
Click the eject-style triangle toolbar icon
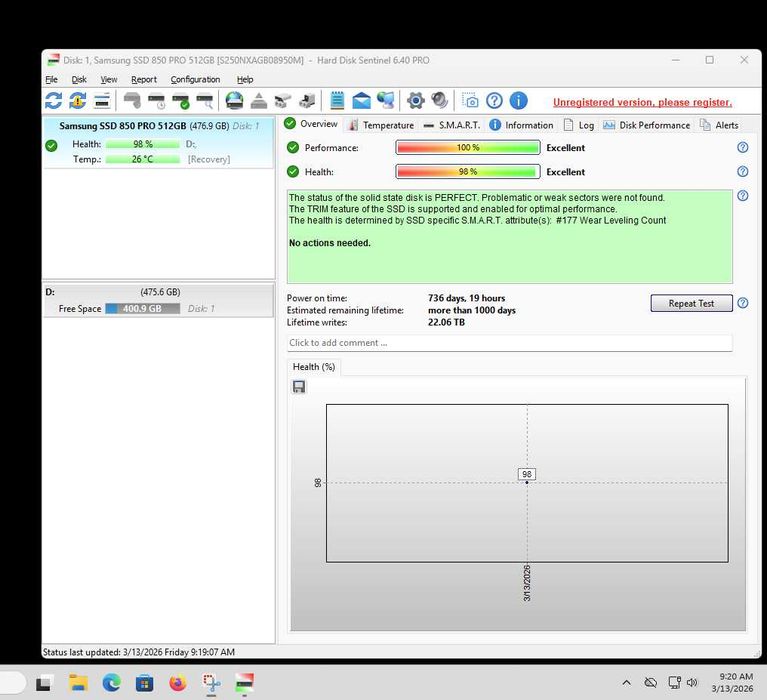259,101
